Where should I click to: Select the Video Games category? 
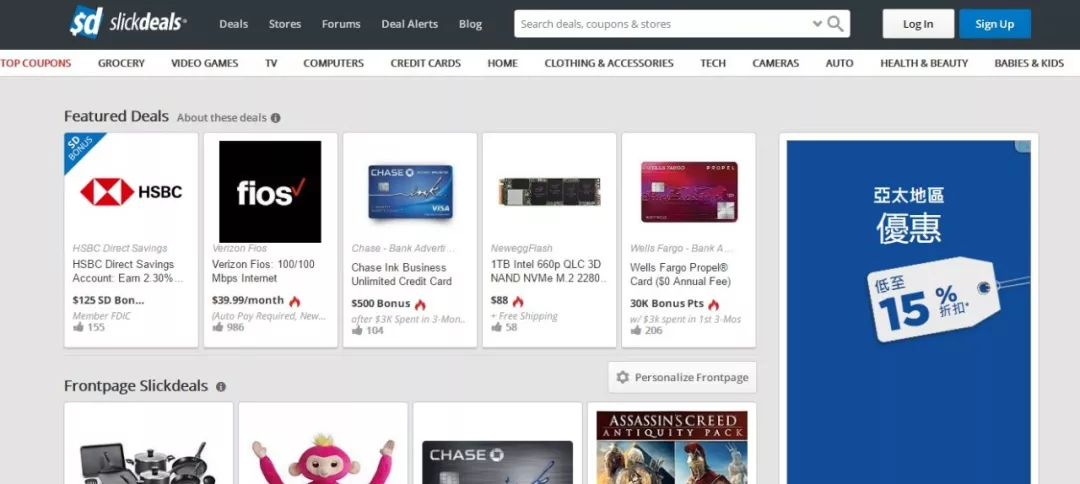pyautogui.click(x=205, y=63)
